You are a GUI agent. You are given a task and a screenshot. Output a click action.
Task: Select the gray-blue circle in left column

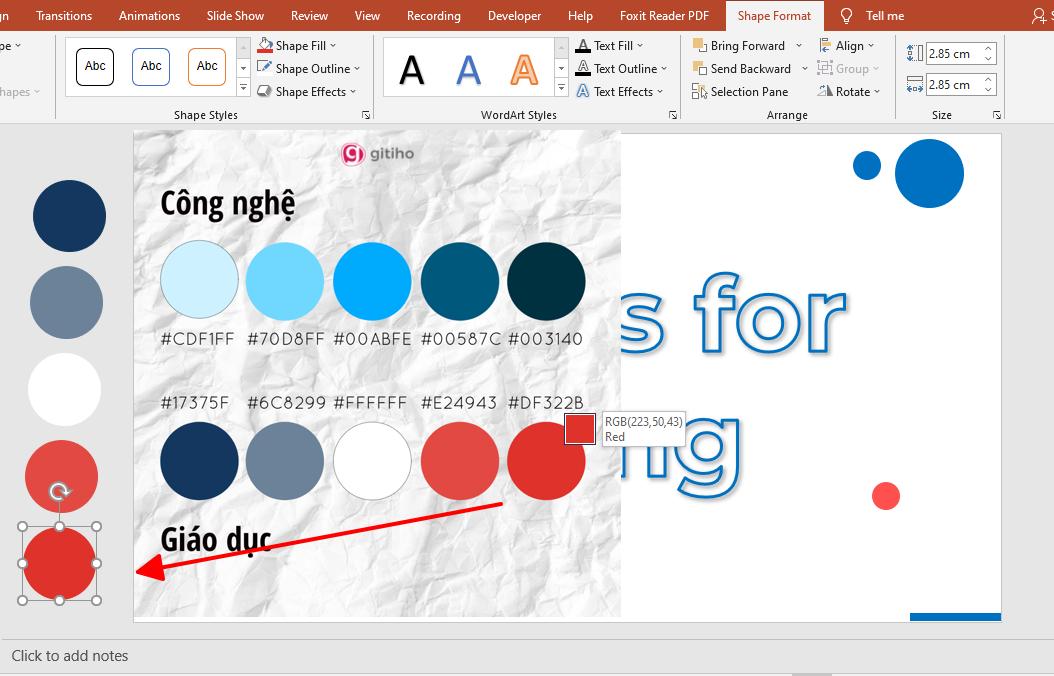click(67, 302)
